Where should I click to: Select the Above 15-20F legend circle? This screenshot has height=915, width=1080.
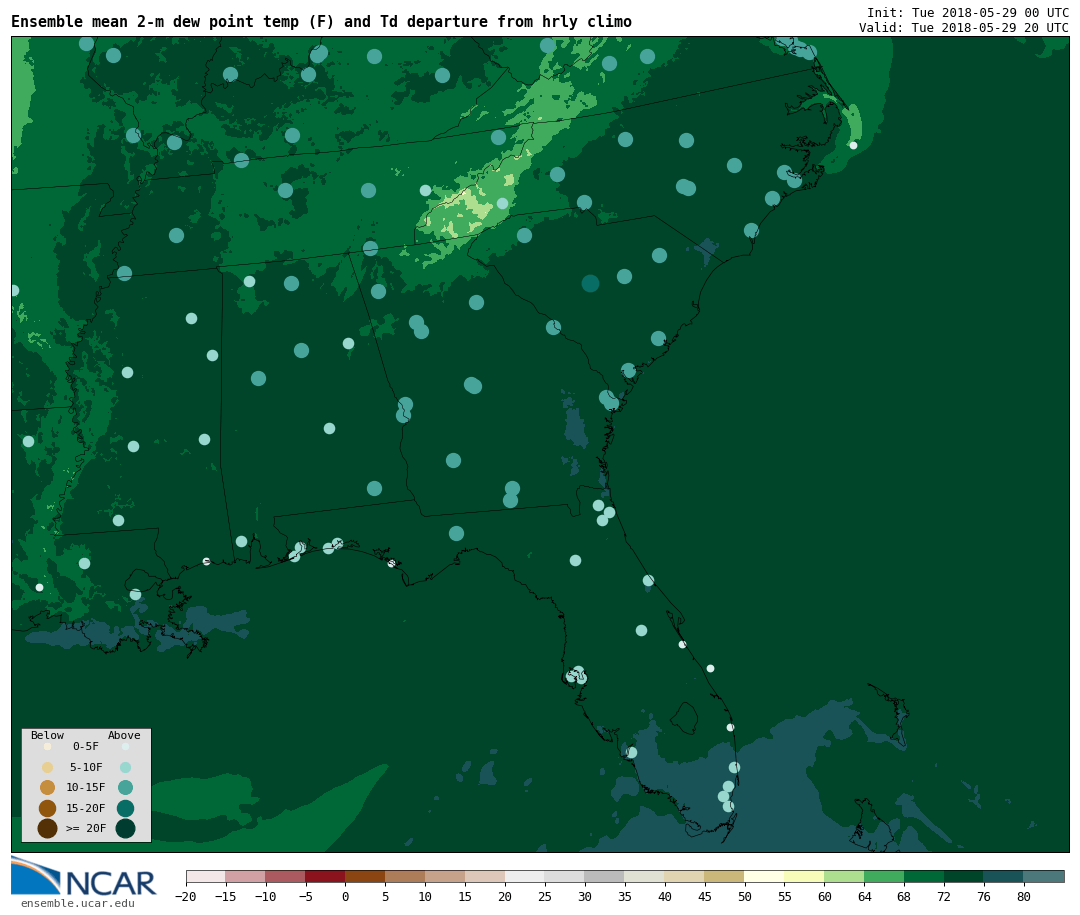point(125,808)
